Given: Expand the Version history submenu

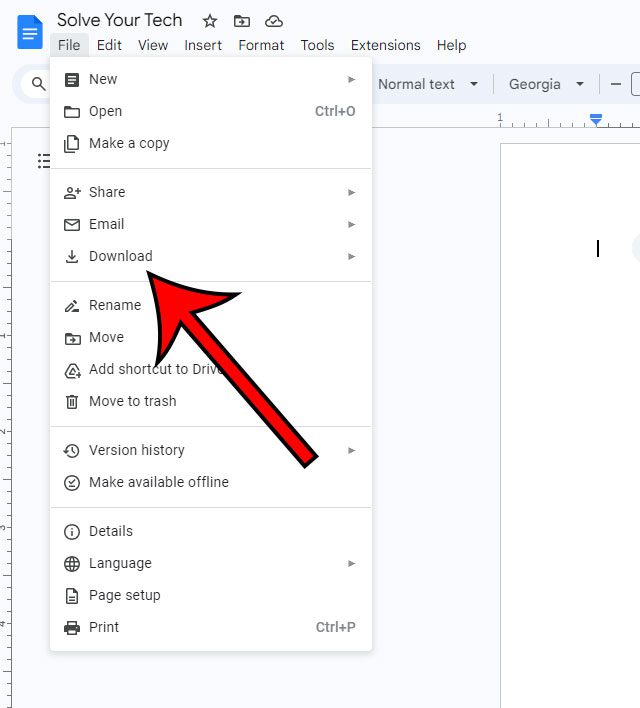Looking at the screenshot, I should tap(136, 450).
